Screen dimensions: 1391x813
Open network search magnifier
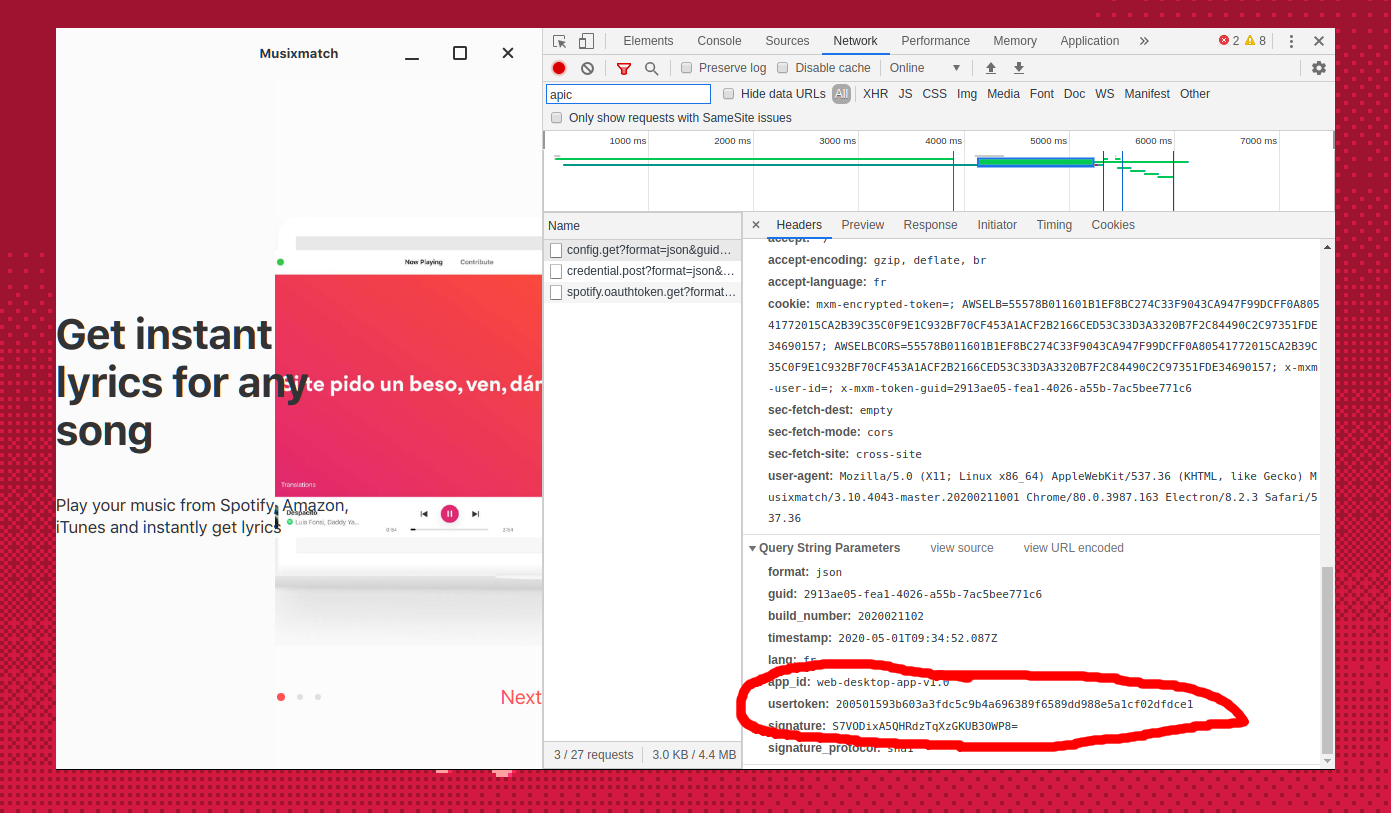point(651,68)
